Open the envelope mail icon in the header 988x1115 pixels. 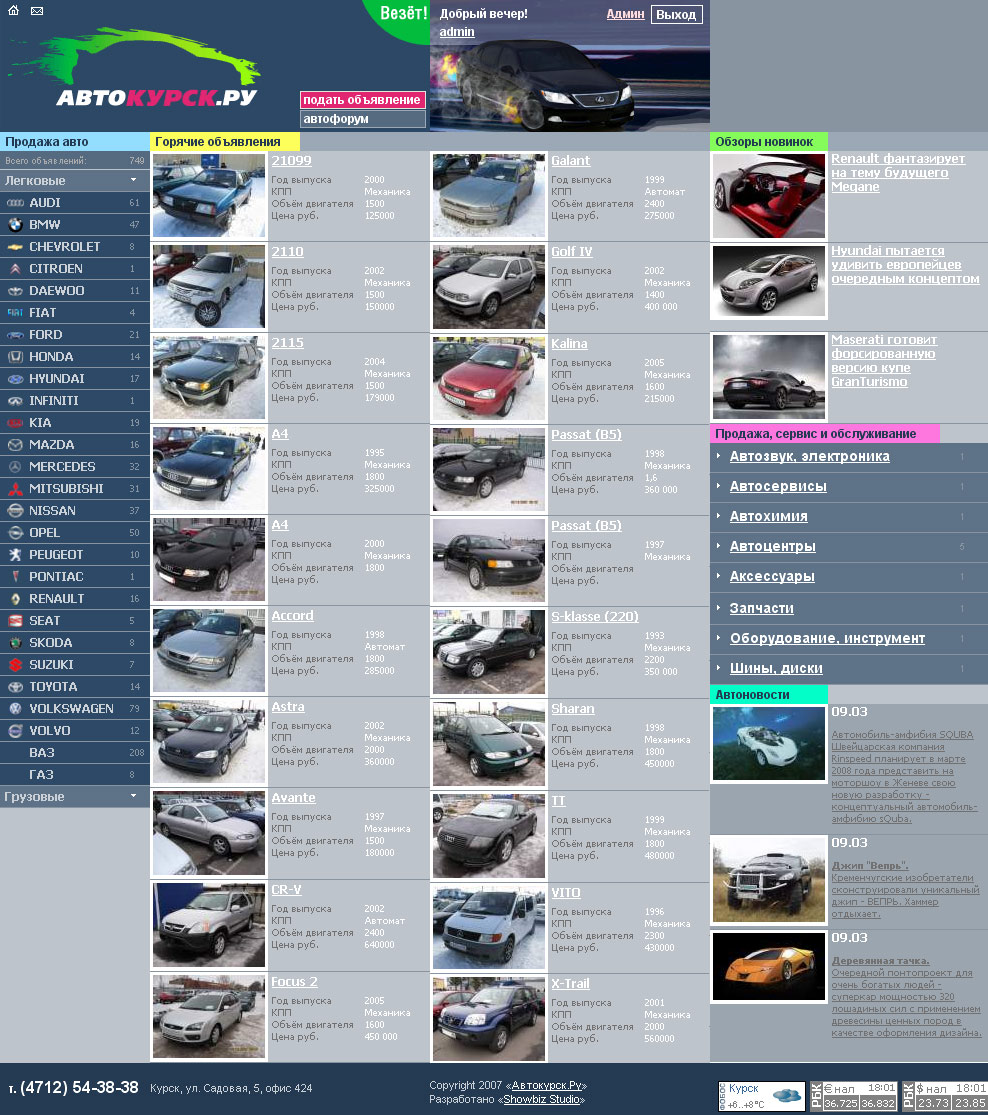coord(36,12)
